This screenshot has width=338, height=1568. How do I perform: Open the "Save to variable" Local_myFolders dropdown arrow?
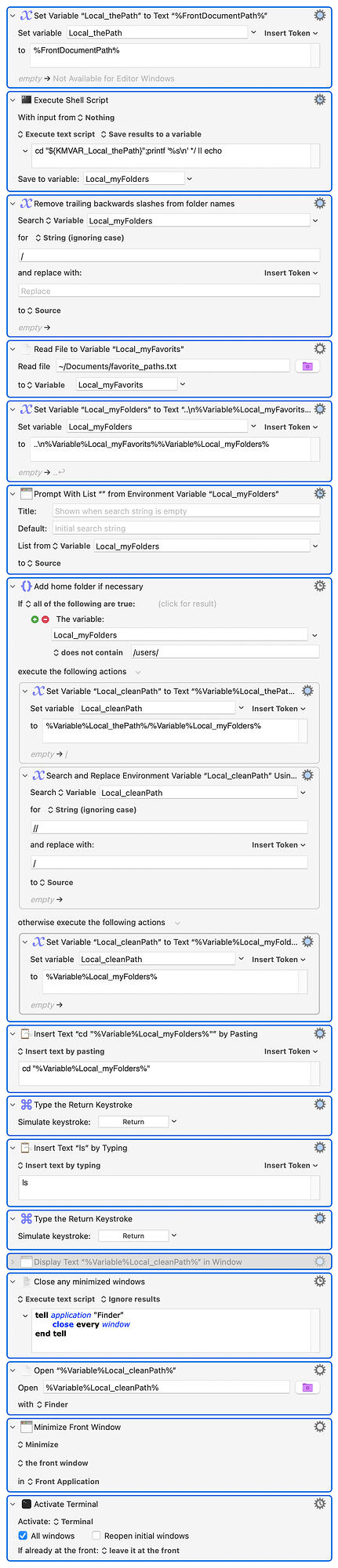(x=190, y=179)
